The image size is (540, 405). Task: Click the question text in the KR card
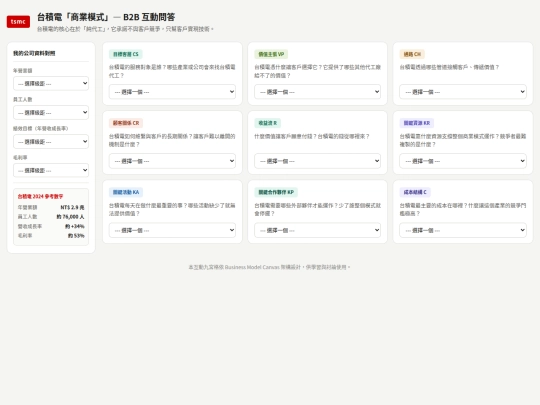point(463,141)
